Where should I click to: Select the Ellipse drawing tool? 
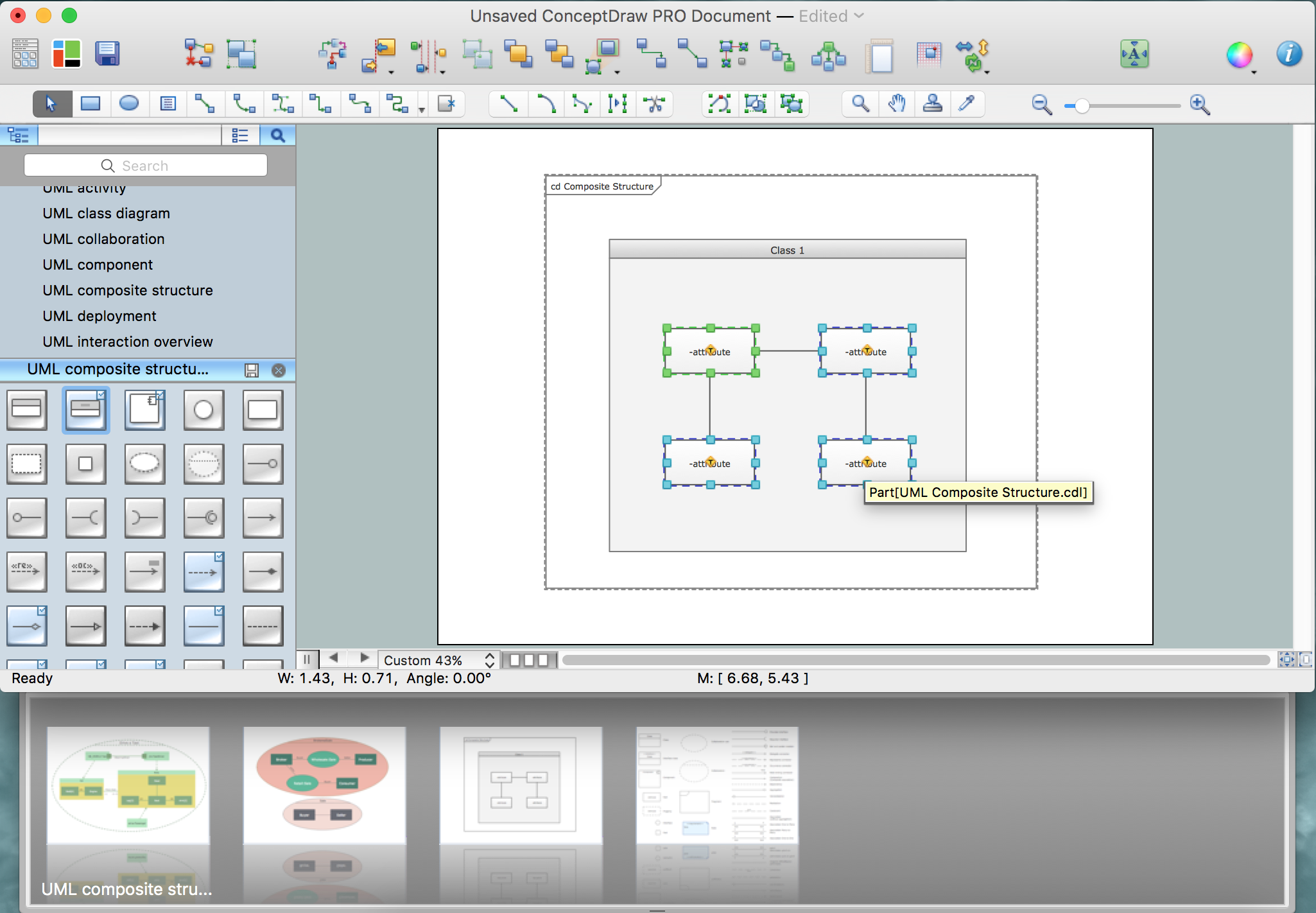pos(129,103)
